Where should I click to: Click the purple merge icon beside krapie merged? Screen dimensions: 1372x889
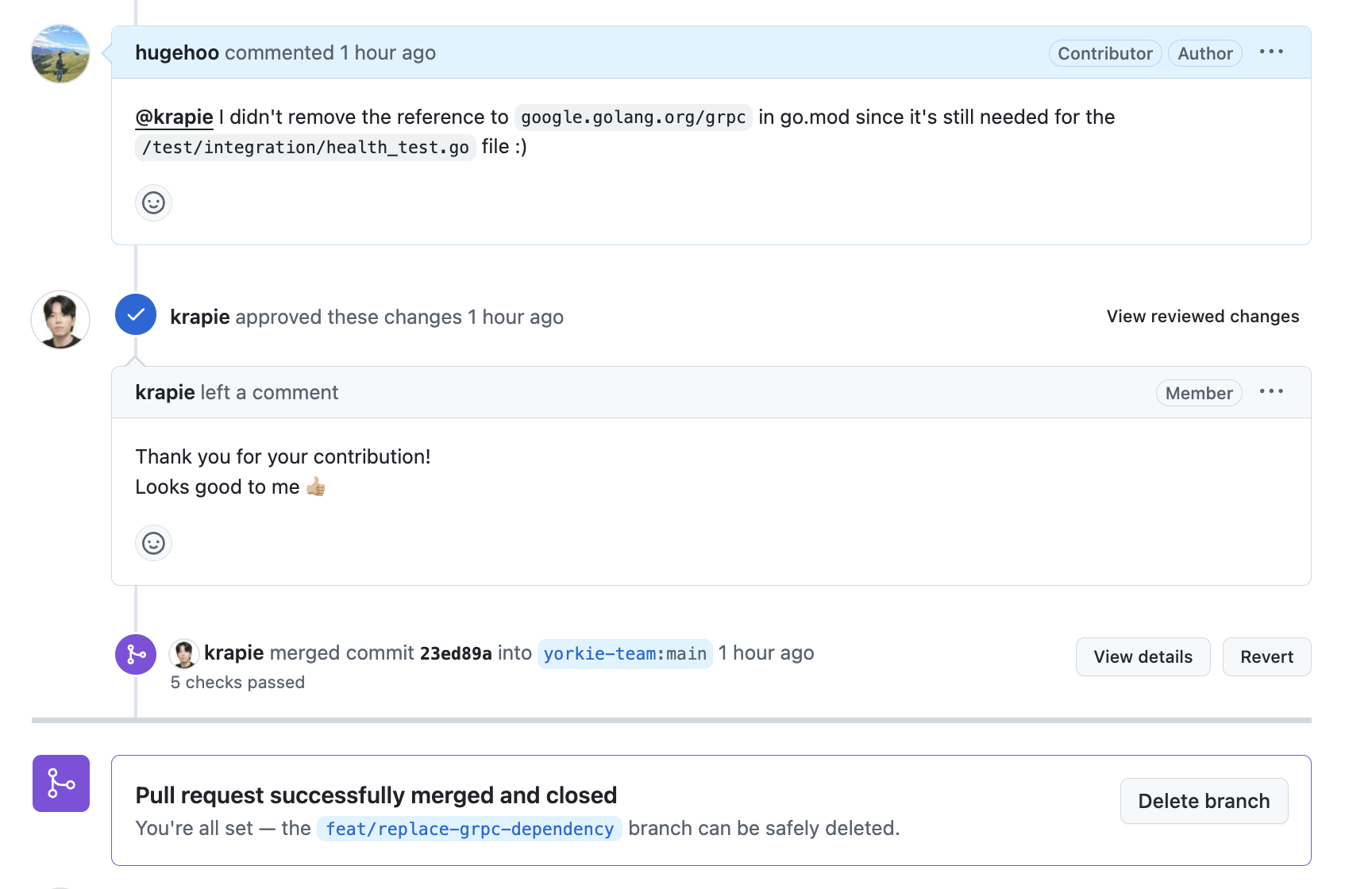click(136, 654)
